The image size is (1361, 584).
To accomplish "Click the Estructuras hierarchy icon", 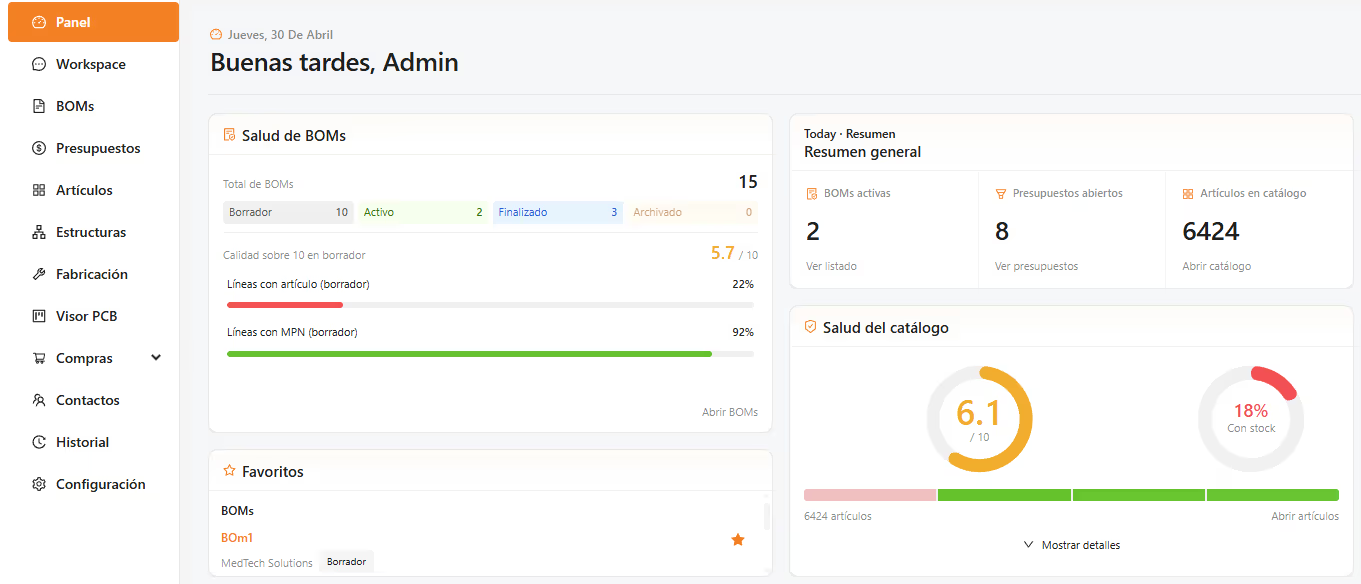I will pos(39,232).
